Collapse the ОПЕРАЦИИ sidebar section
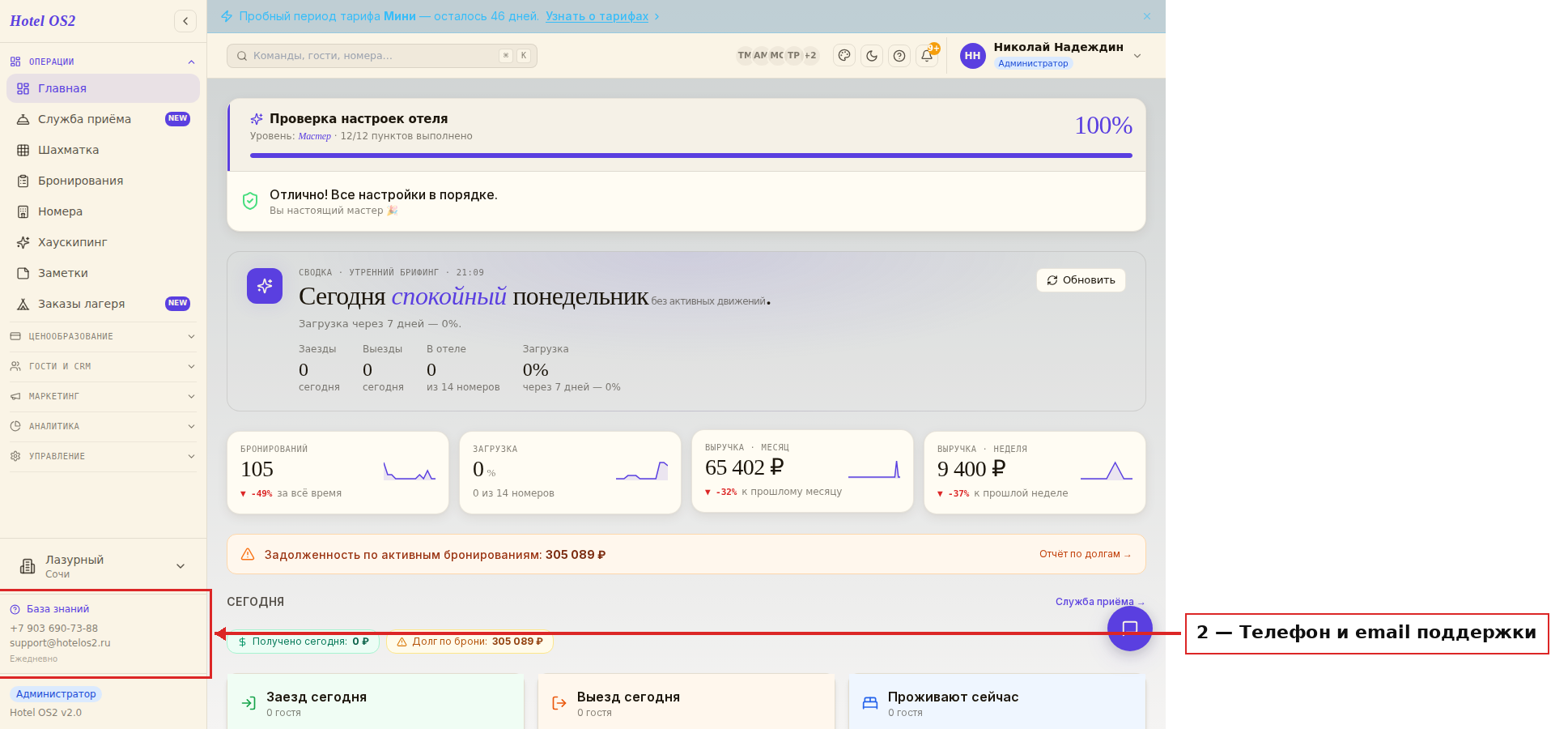The image size is (1568, 729). [x=103, y=62]
